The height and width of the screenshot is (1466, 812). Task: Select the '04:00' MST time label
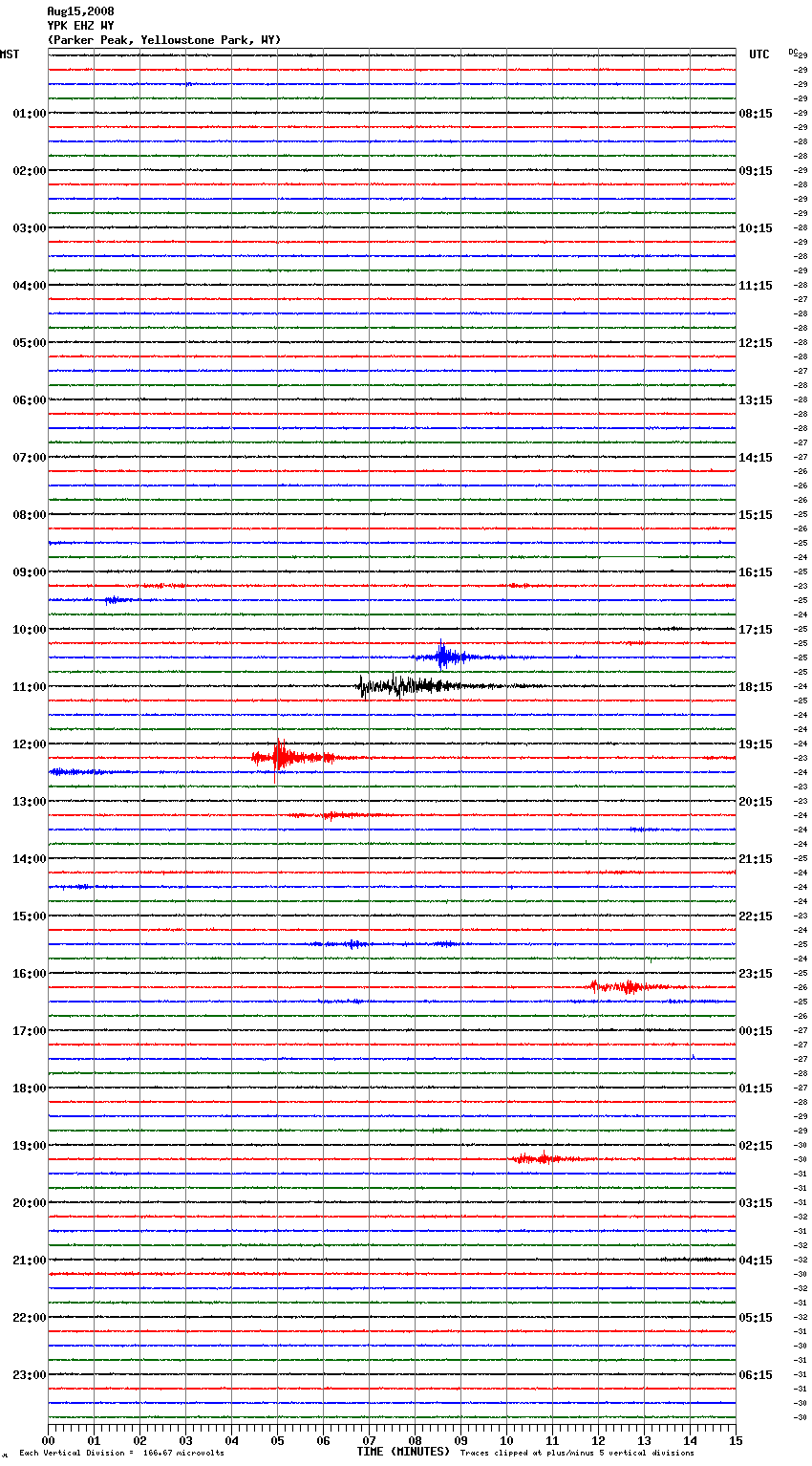coord(30,286)
